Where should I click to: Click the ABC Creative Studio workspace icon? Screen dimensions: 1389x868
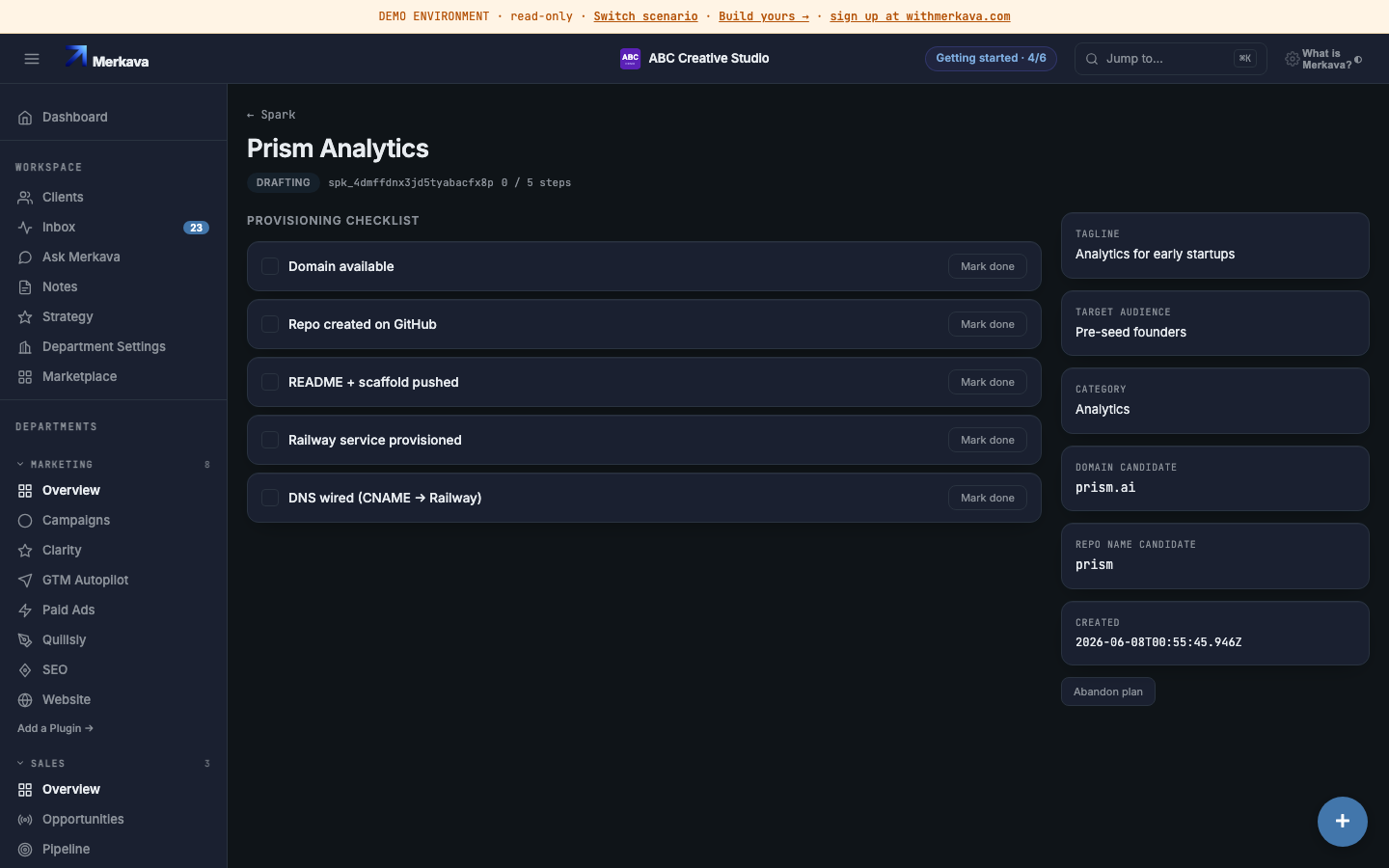(x=630, y=59)
